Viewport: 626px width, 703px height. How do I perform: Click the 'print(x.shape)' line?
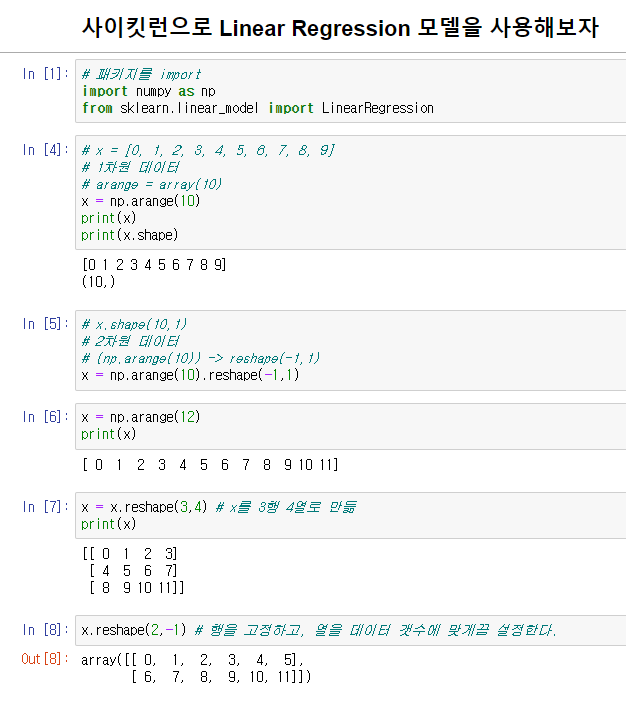pyautogui.click(x=130, y=235)
